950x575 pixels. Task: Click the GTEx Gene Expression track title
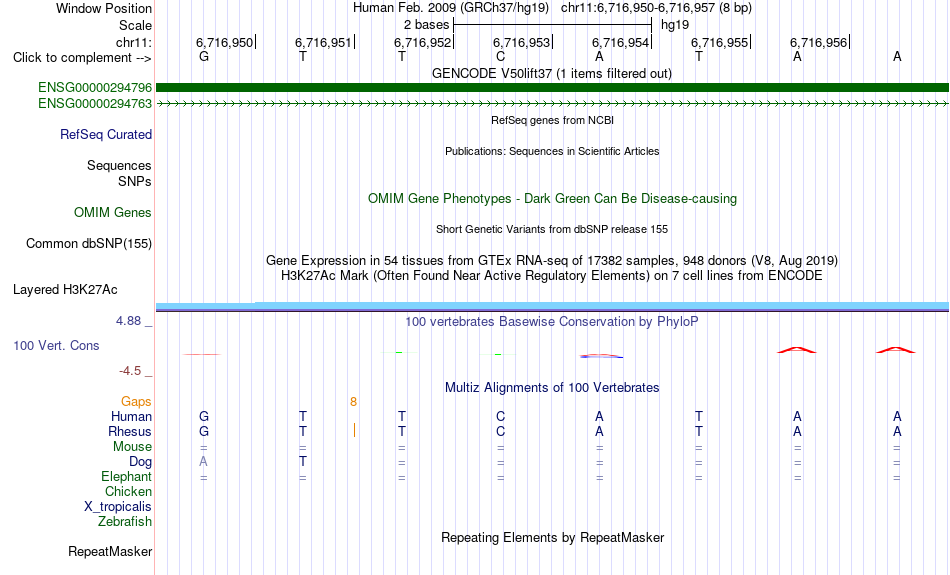552,261
